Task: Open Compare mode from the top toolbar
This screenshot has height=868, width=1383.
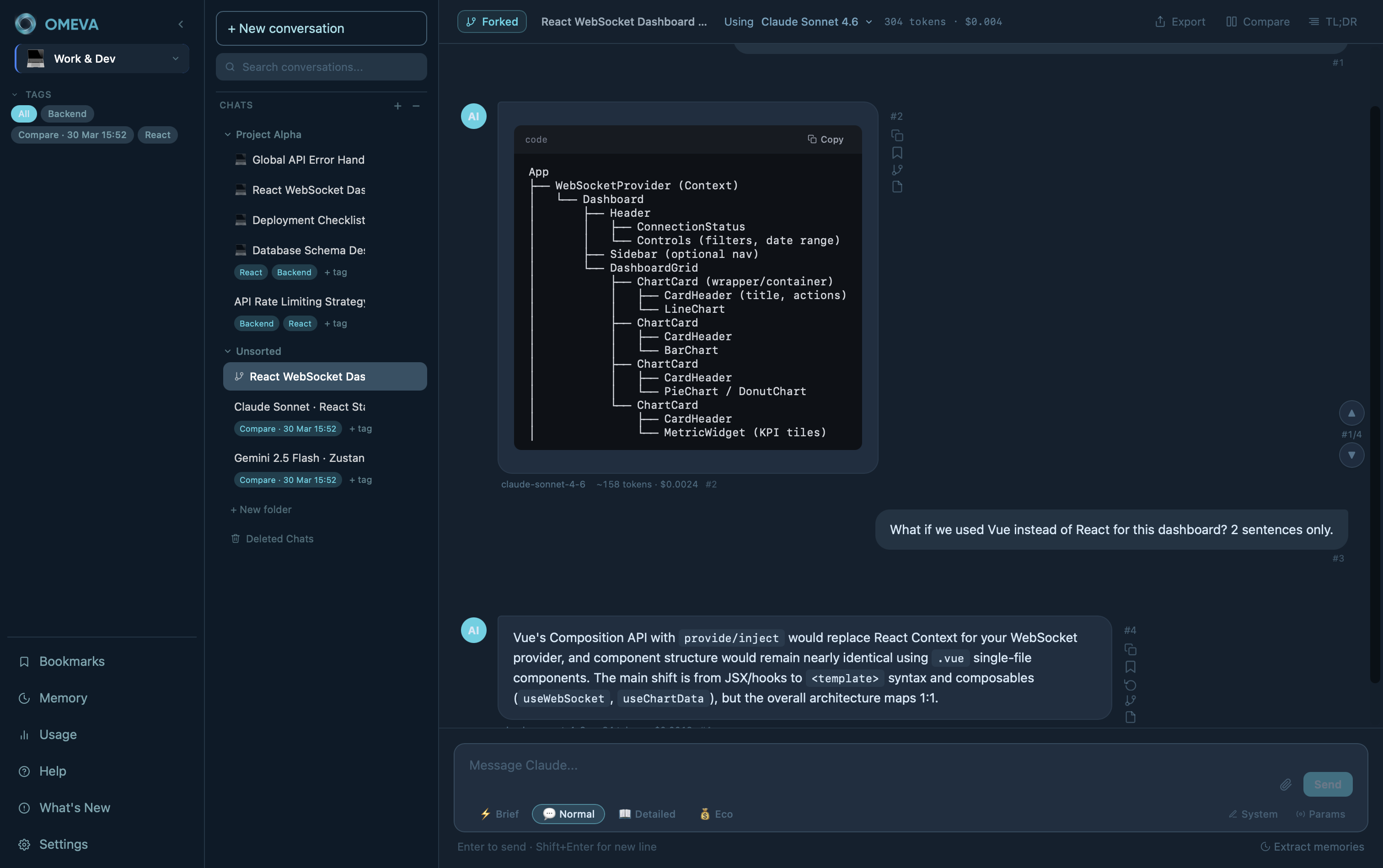Action: click(x=1257, y=21)
